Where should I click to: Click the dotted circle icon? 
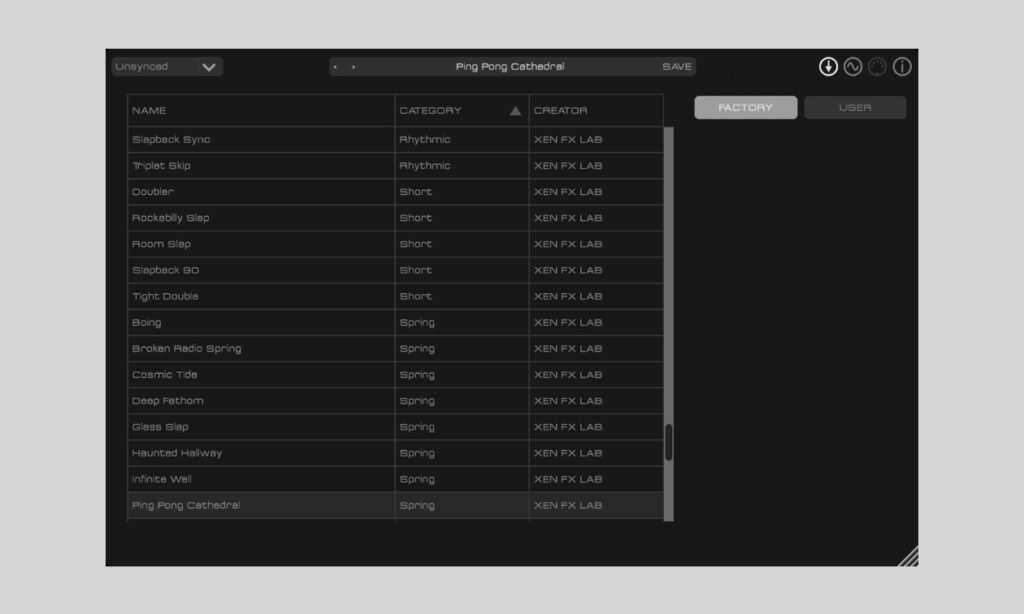[877, 67]
